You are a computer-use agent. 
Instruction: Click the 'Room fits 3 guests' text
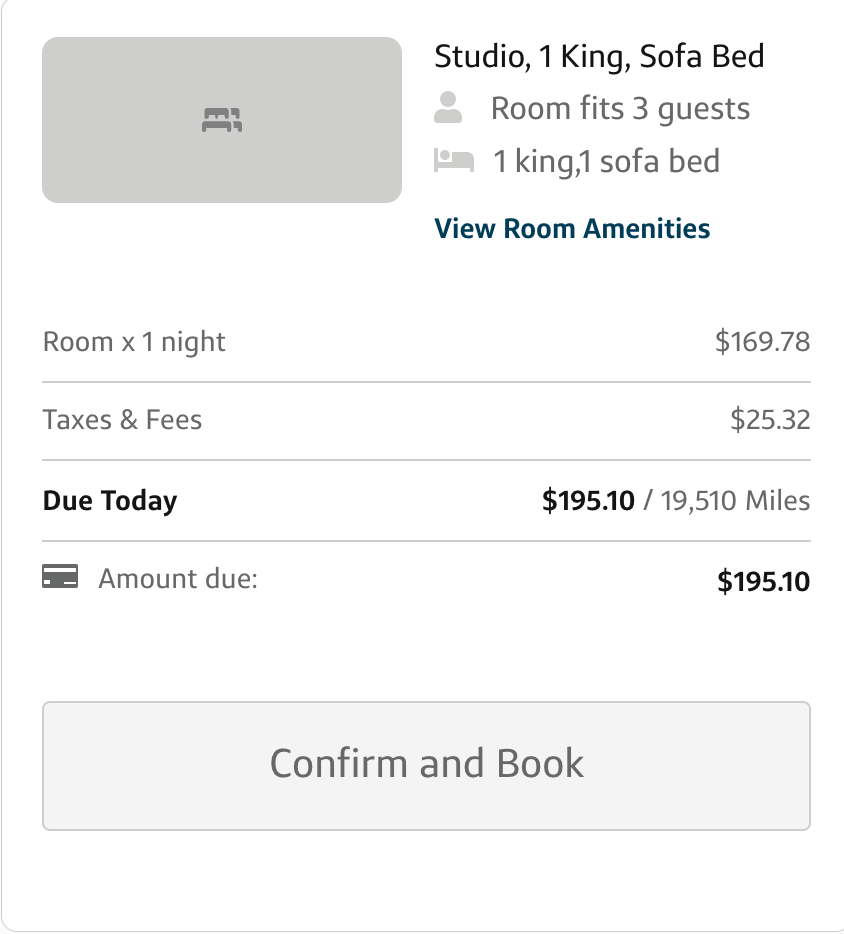tap(620, 108)
